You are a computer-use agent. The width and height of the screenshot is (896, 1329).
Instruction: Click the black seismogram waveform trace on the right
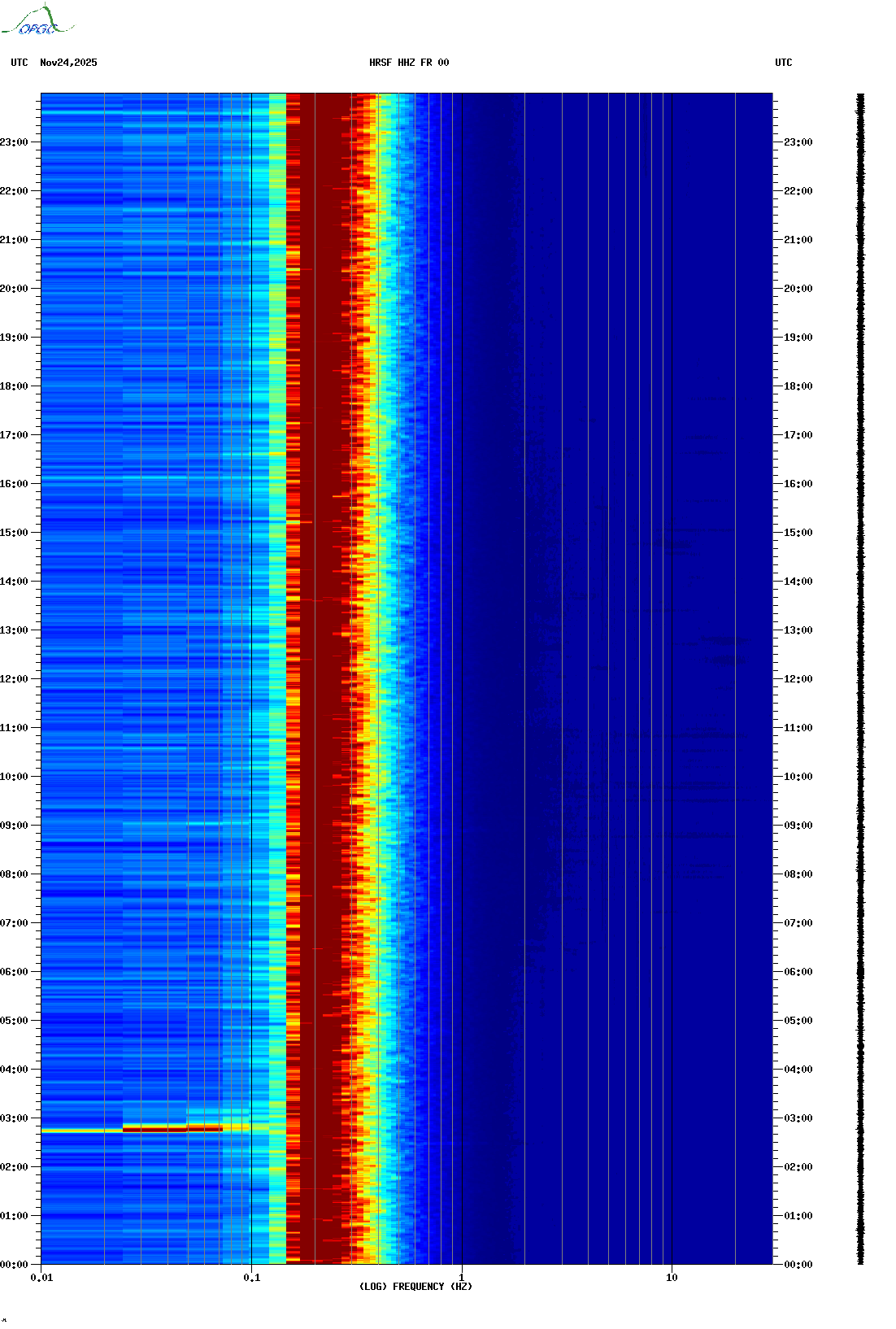point(861,678)
